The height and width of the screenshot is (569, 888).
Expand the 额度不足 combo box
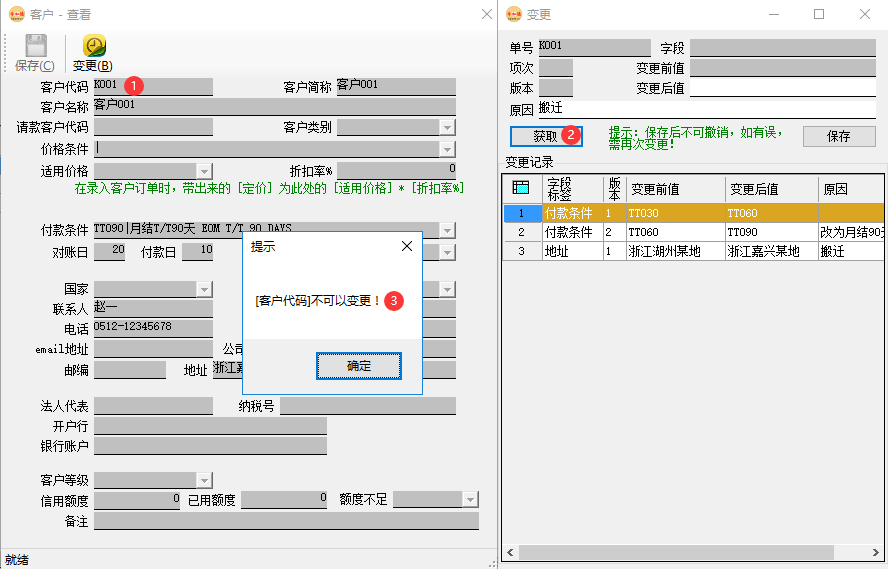470,499
